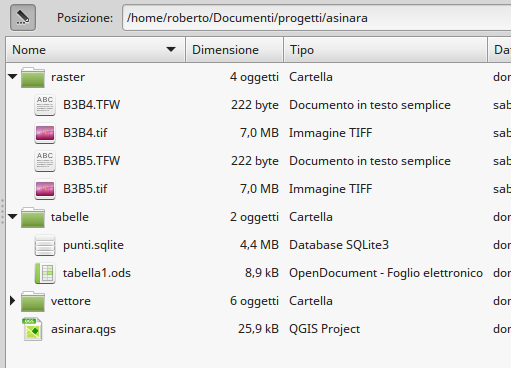
Task: Select the B3B4.tif image thumbnail icon
Action: tap(45, 133)
